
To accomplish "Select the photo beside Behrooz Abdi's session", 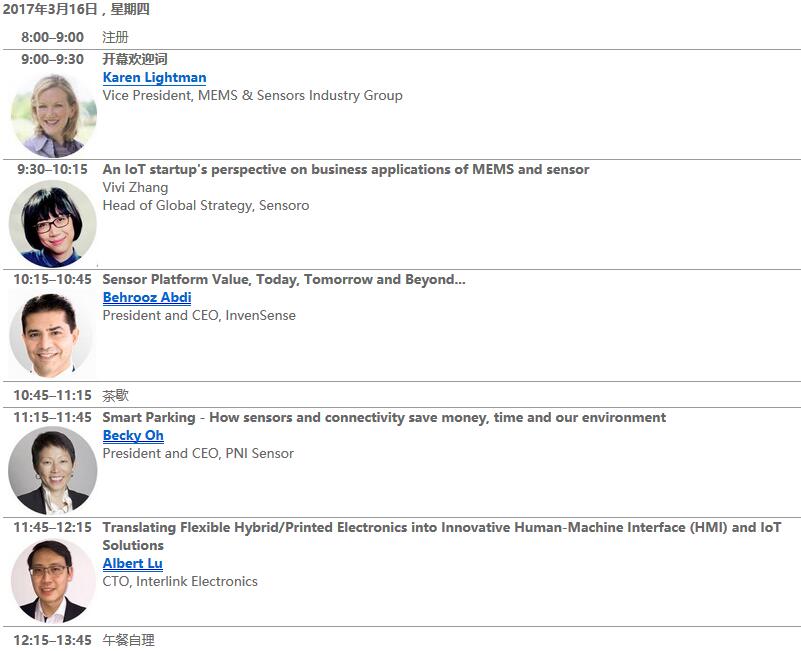I will click(51, 335).
